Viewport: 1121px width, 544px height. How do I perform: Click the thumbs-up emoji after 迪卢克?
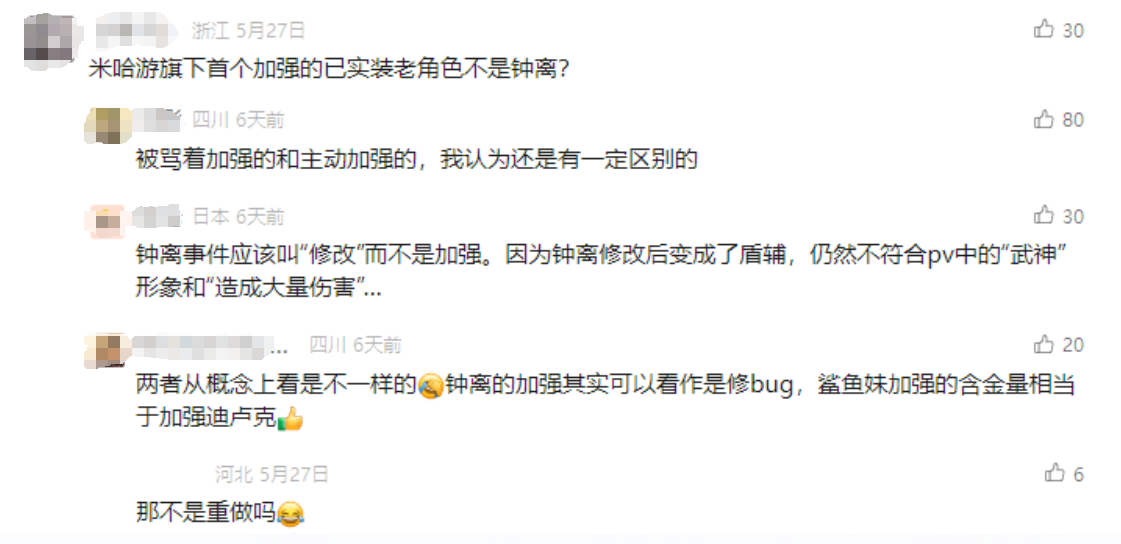point(290,418)
